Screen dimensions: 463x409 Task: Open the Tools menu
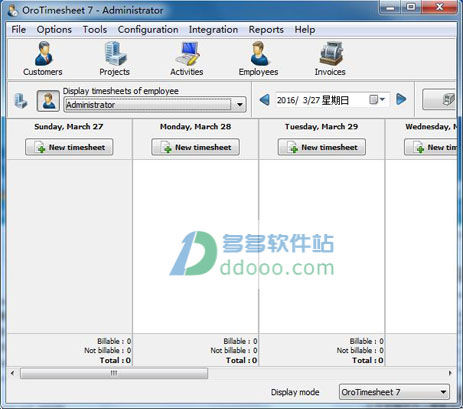point(95,30)
